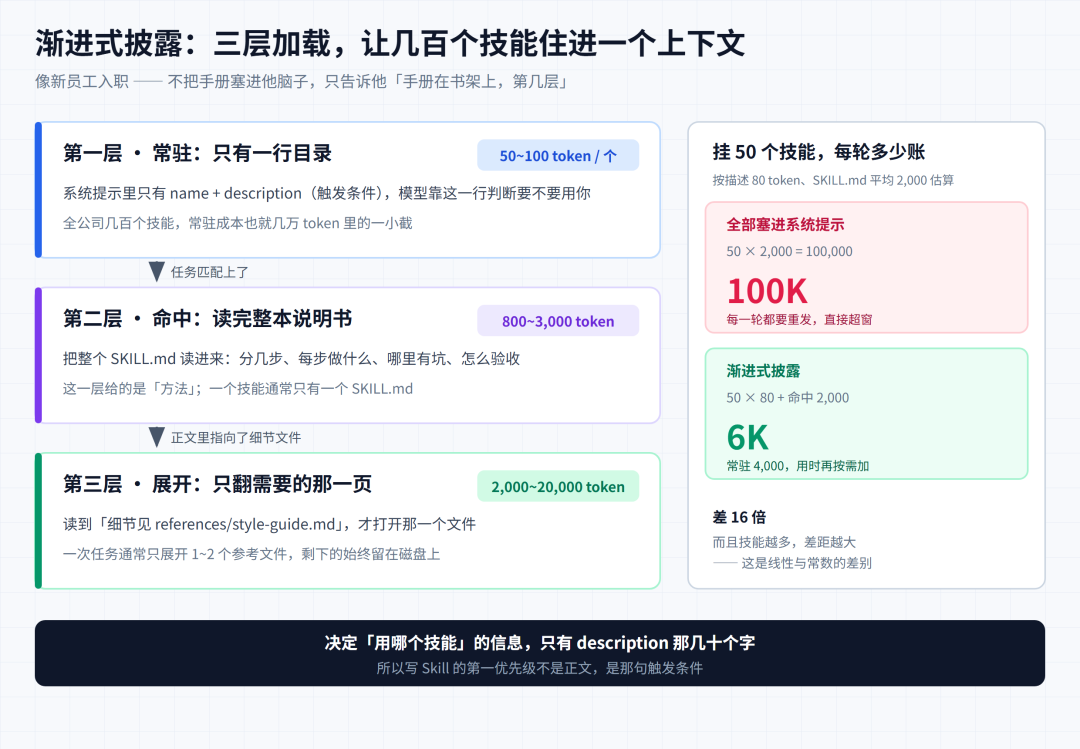Image resolution: width=1080 pixels, height=749 pixels.
Task: Click the heading 挂 50 个技能，每轮多少账
Action: pyautogui.click(x=818, y=152)
